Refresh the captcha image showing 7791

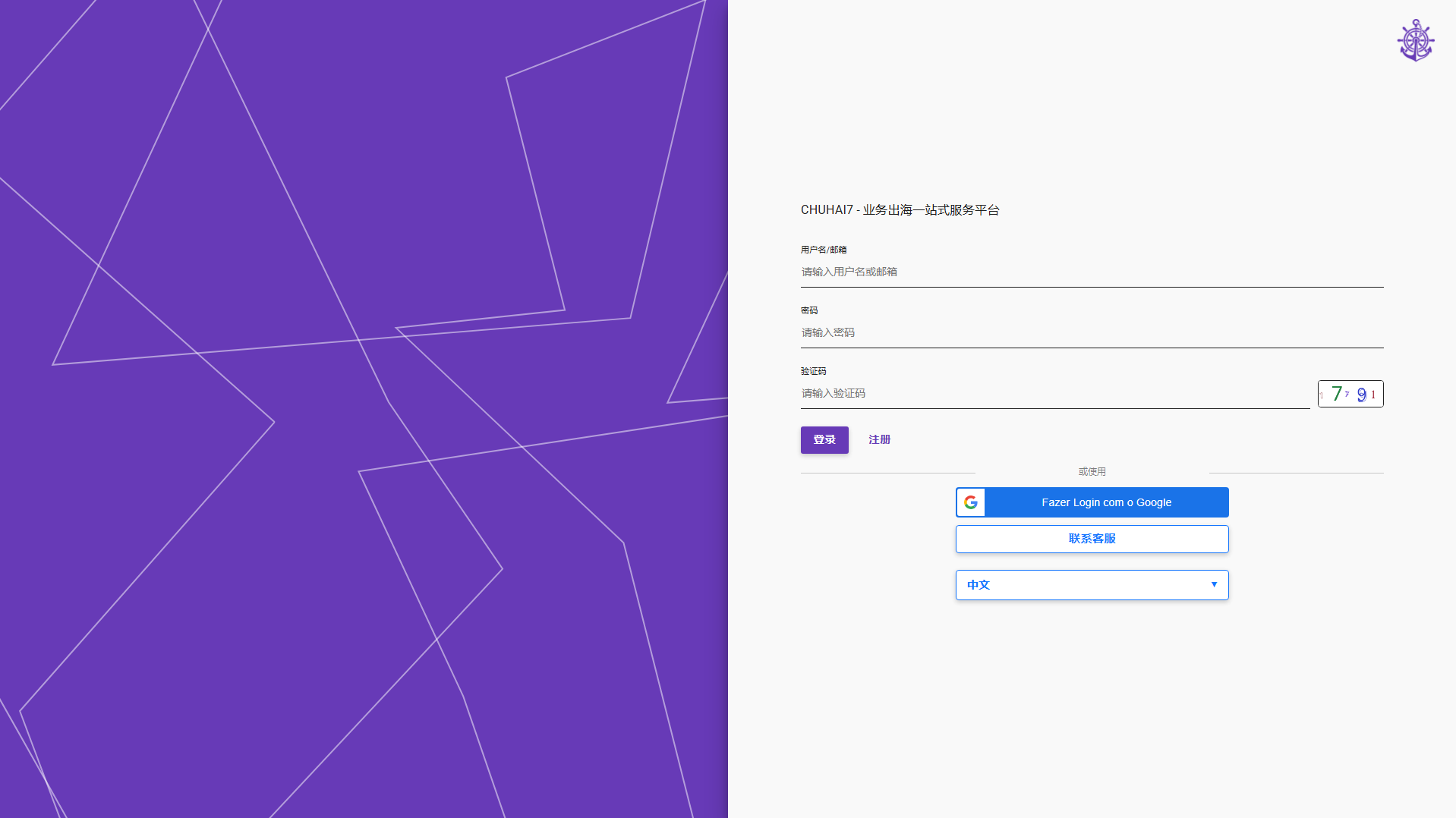coord(1350,394)
